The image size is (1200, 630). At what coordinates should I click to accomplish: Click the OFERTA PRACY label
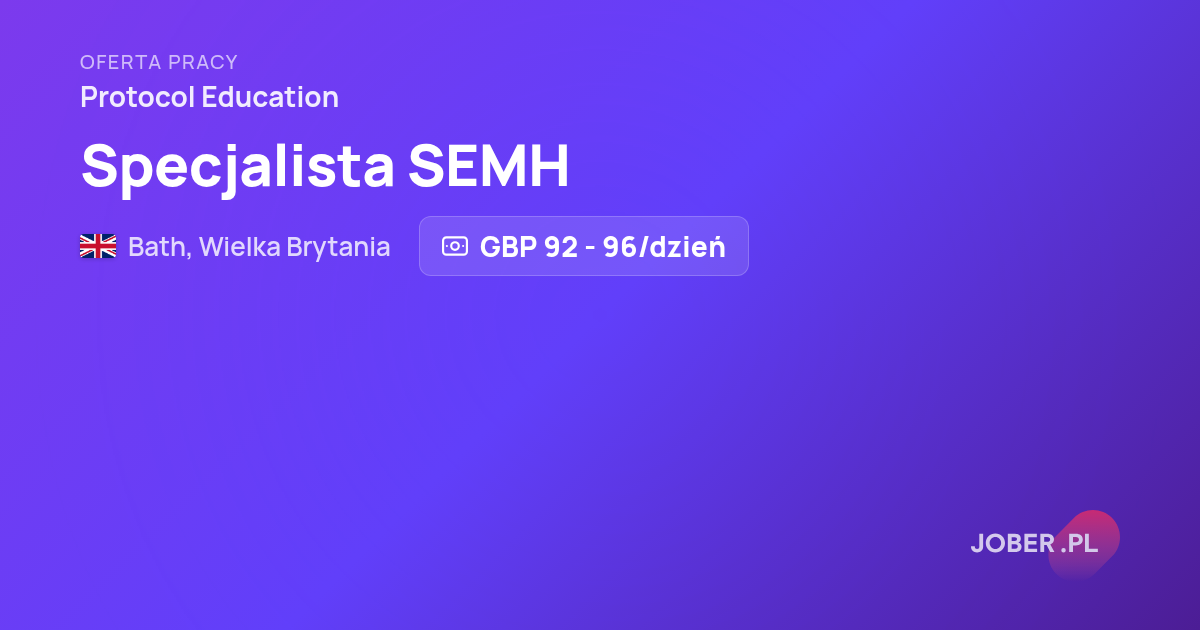coord(159,62)
